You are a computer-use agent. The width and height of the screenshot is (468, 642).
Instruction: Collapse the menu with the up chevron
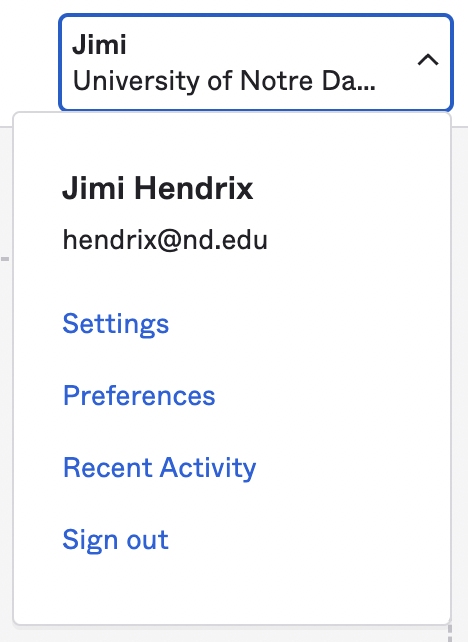[x=428, y=61]
